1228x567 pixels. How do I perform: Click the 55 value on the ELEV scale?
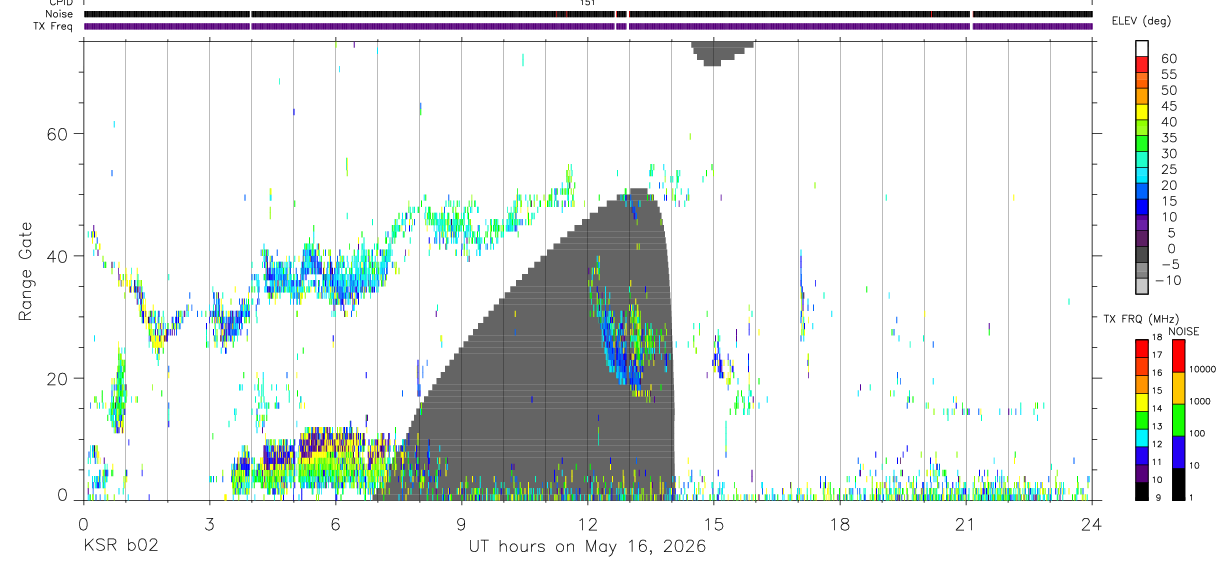[1168, 75]
